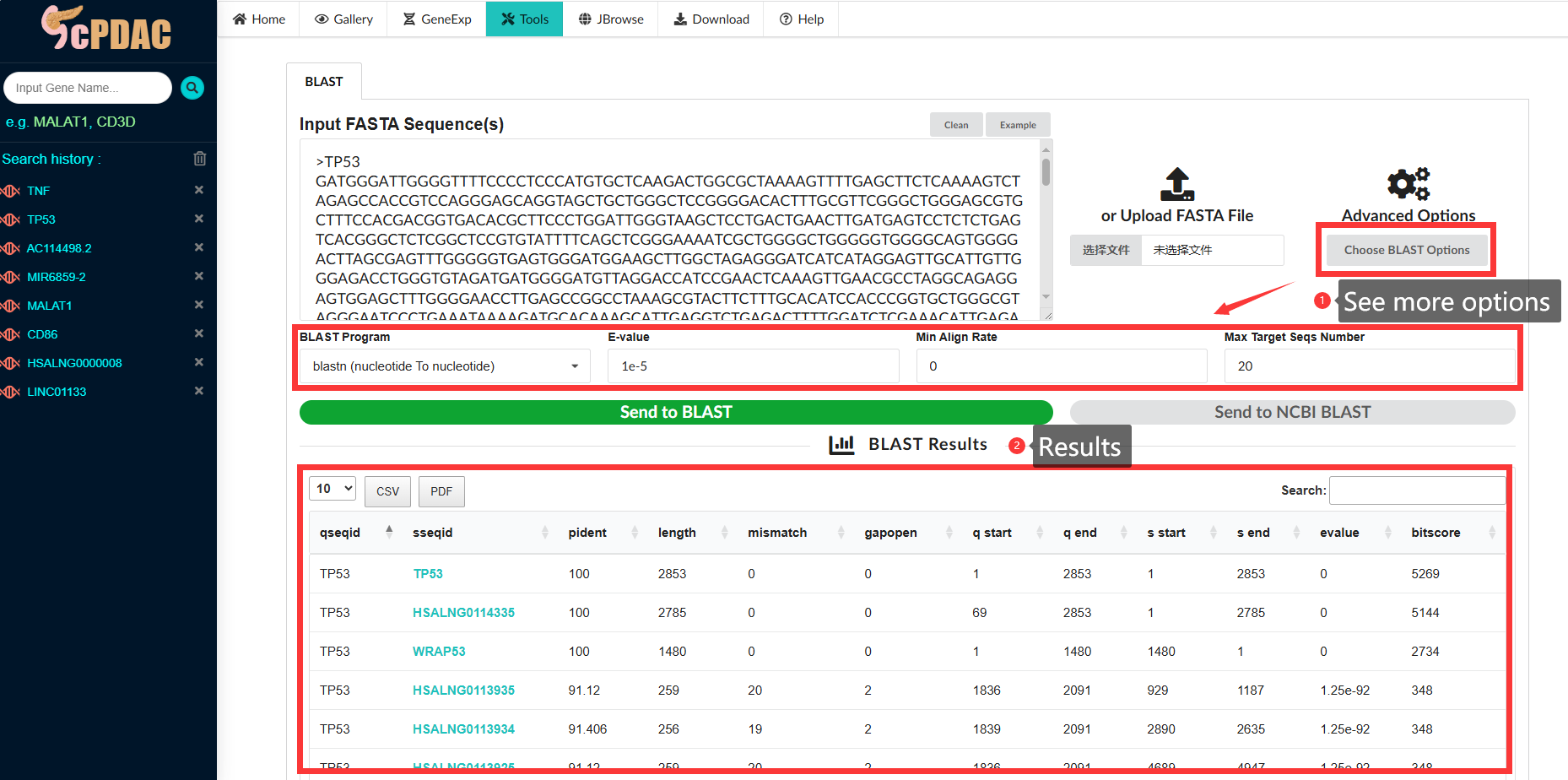Click the Advanced Options gears icon
Image resolution: width=1568 pixels, height=780 pixels.
[x=1408, y=183]
